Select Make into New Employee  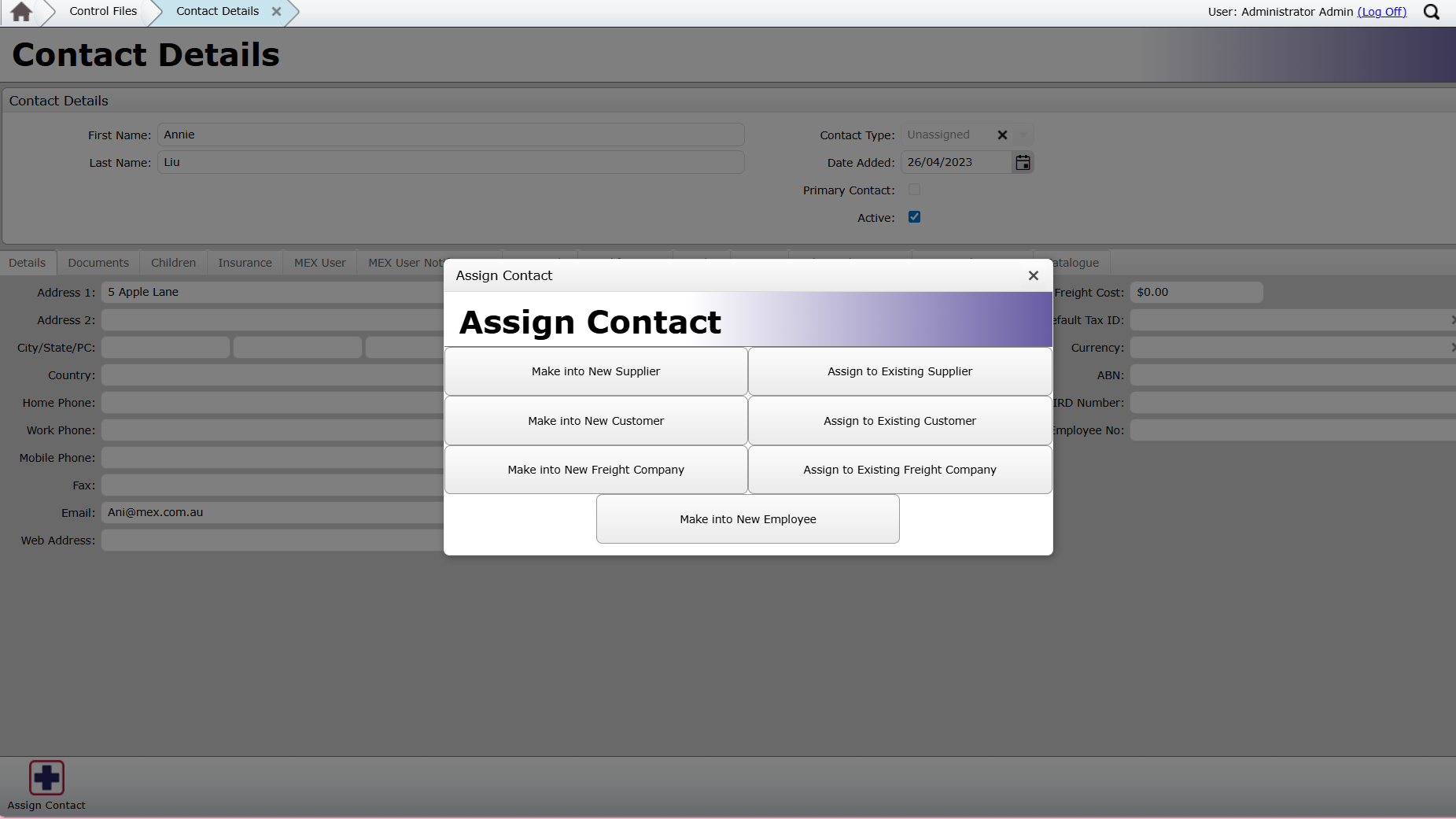click(x=747, y=519)
